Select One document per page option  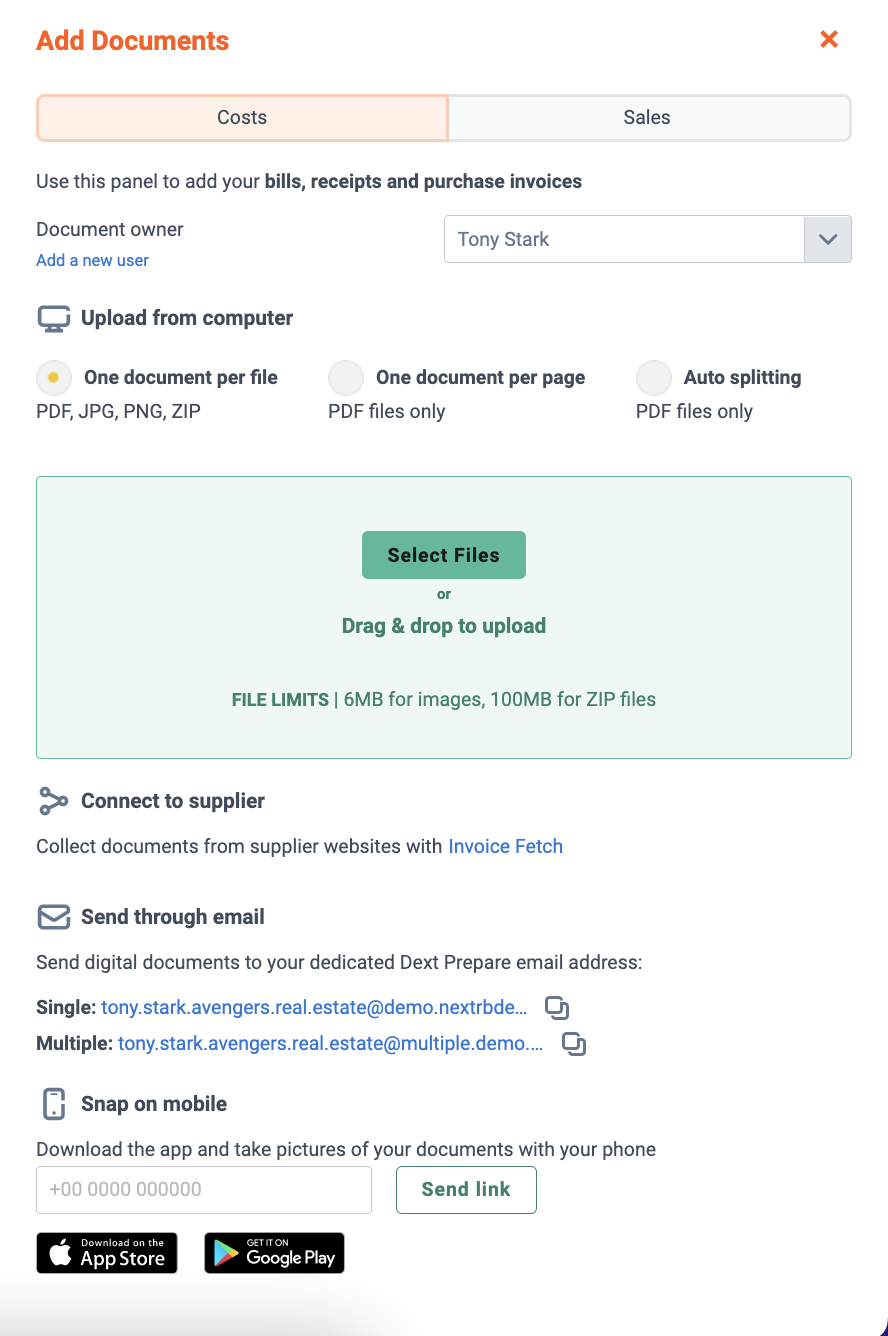(346, 378)
